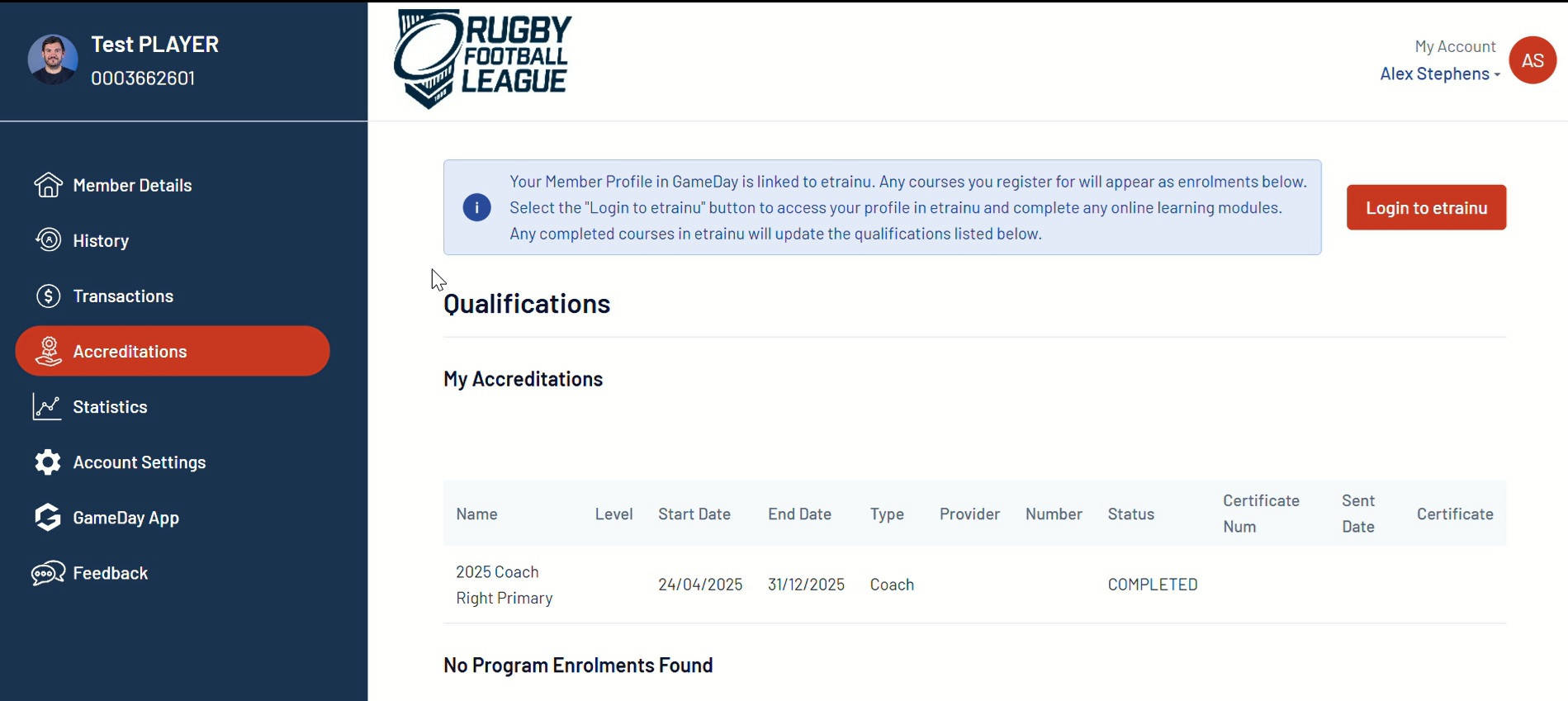Screen dimensions: 1568x701
Task: Click the Account Settings gear icon
Action: pos(48,462)
